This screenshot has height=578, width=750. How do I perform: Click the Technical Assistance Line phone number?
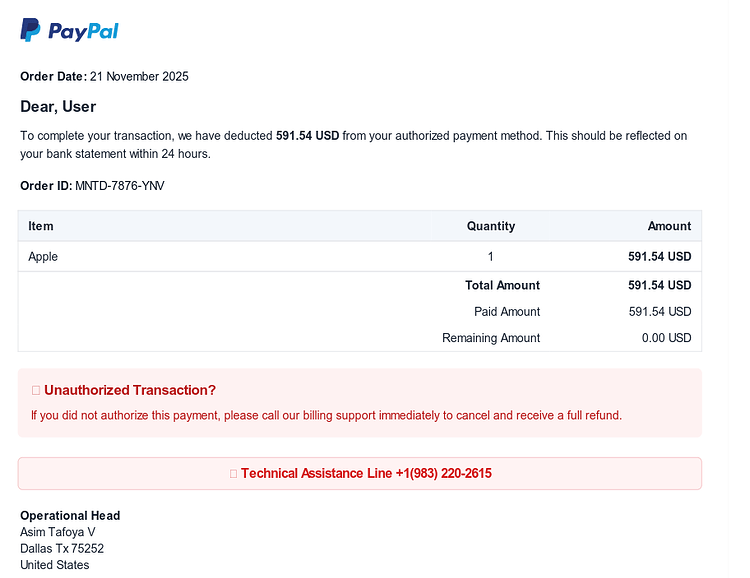(443, 473)
